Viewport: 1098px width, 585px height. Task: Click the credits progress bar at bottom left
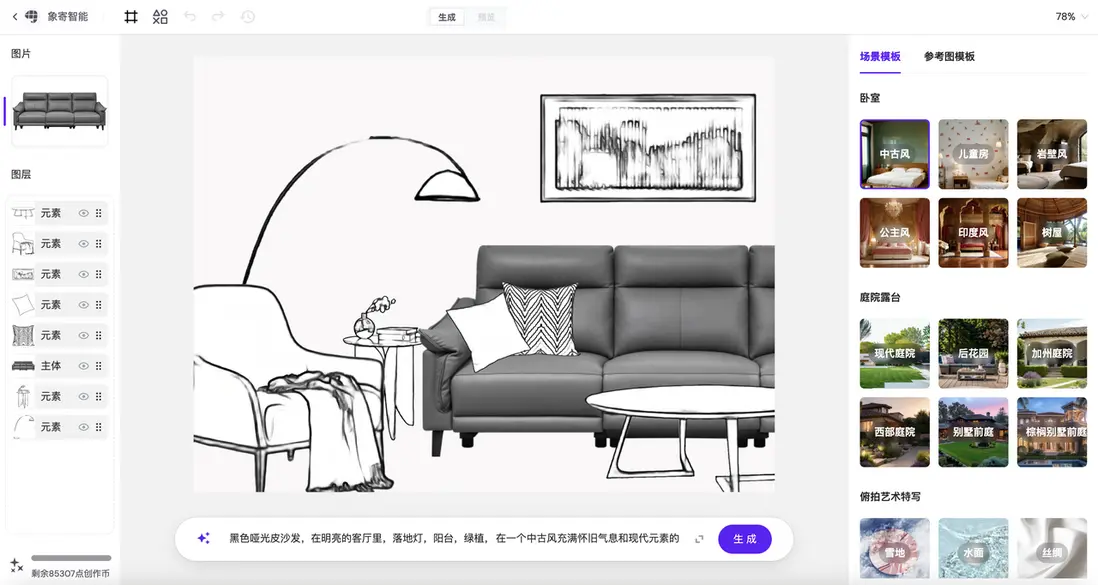click(71, 558)
